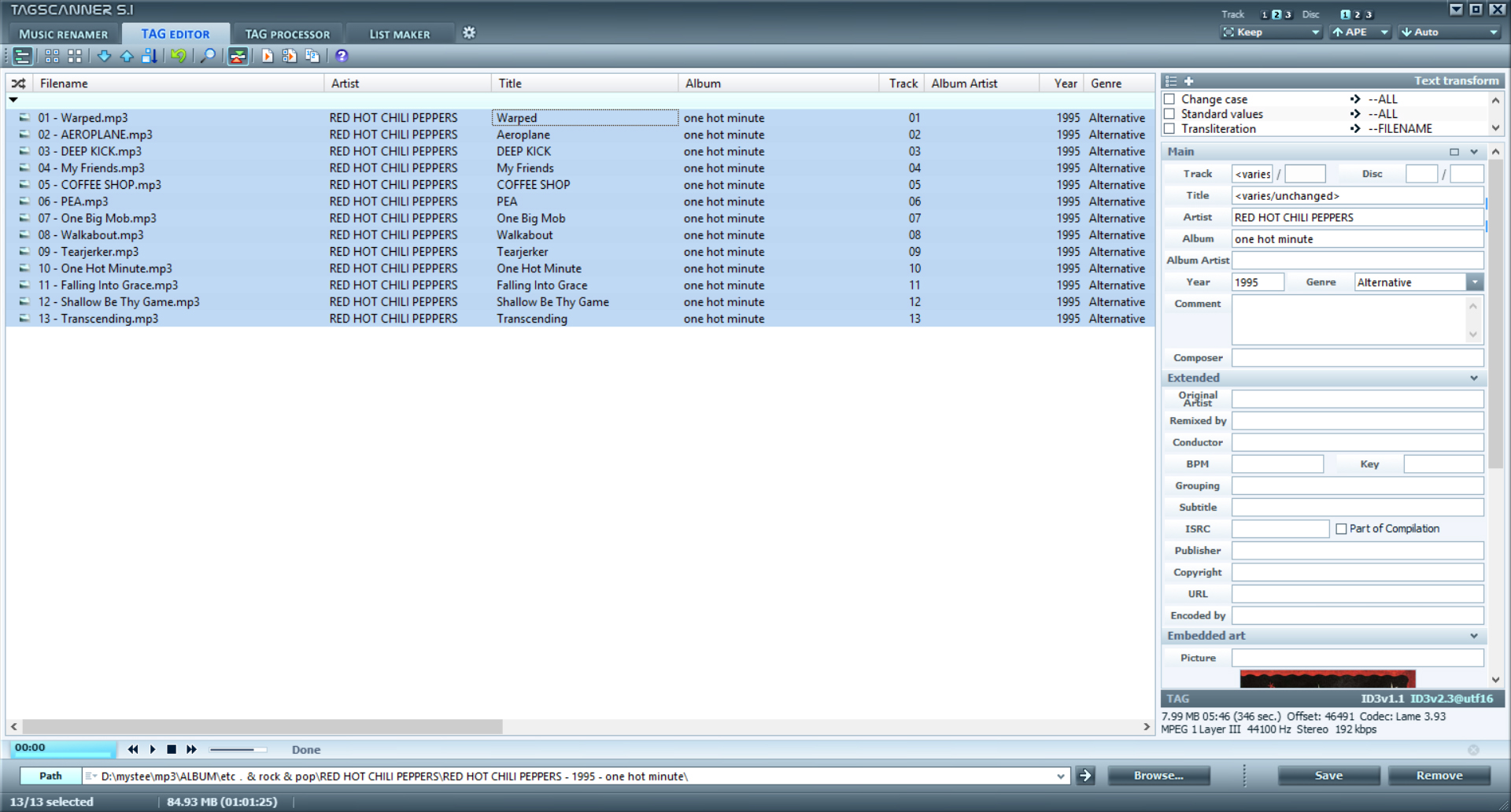Click the Save button
This screenshot has height=812, width=1511.
[1328, 776]
